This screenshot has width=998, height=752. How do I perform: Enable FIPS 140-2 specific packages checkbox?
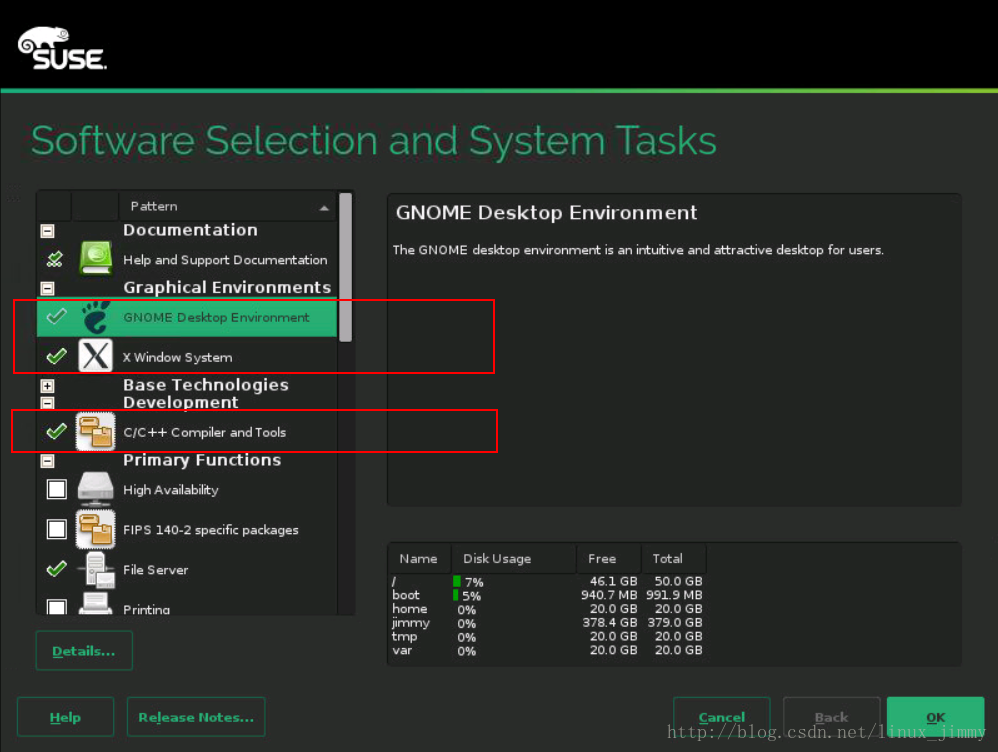point(57,529)
